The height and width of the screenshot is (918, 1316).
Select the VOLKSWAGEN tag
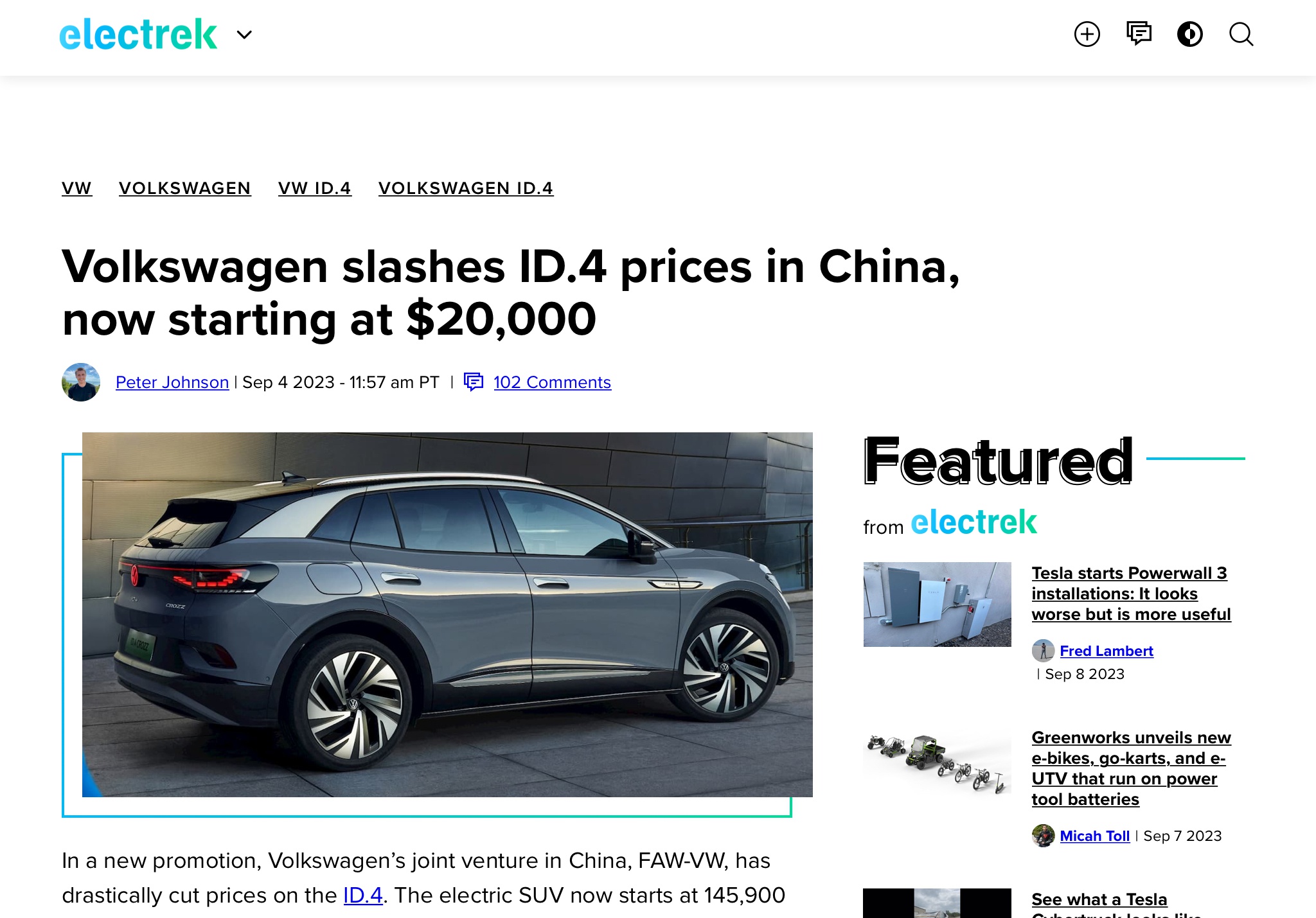coord(185,188)
